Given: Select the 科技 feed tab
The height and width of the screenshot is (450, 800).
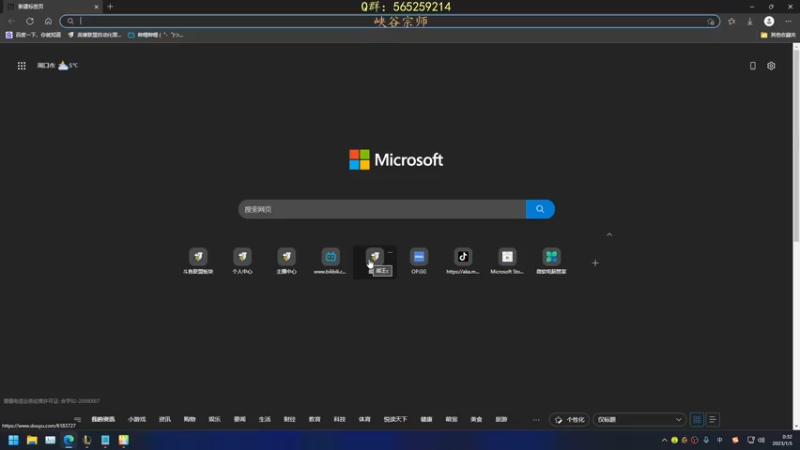Looking at the screenshot, I should click(x=340, y=419).
